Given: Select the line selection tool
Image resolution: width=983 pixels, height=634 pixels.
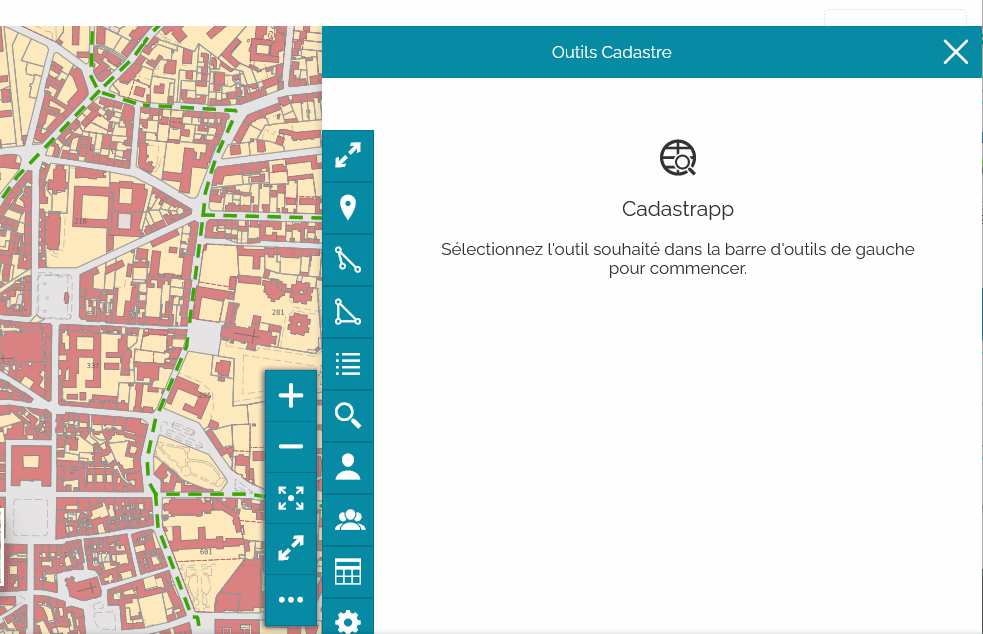Looking at the screenshot, I should pos(348,260).
